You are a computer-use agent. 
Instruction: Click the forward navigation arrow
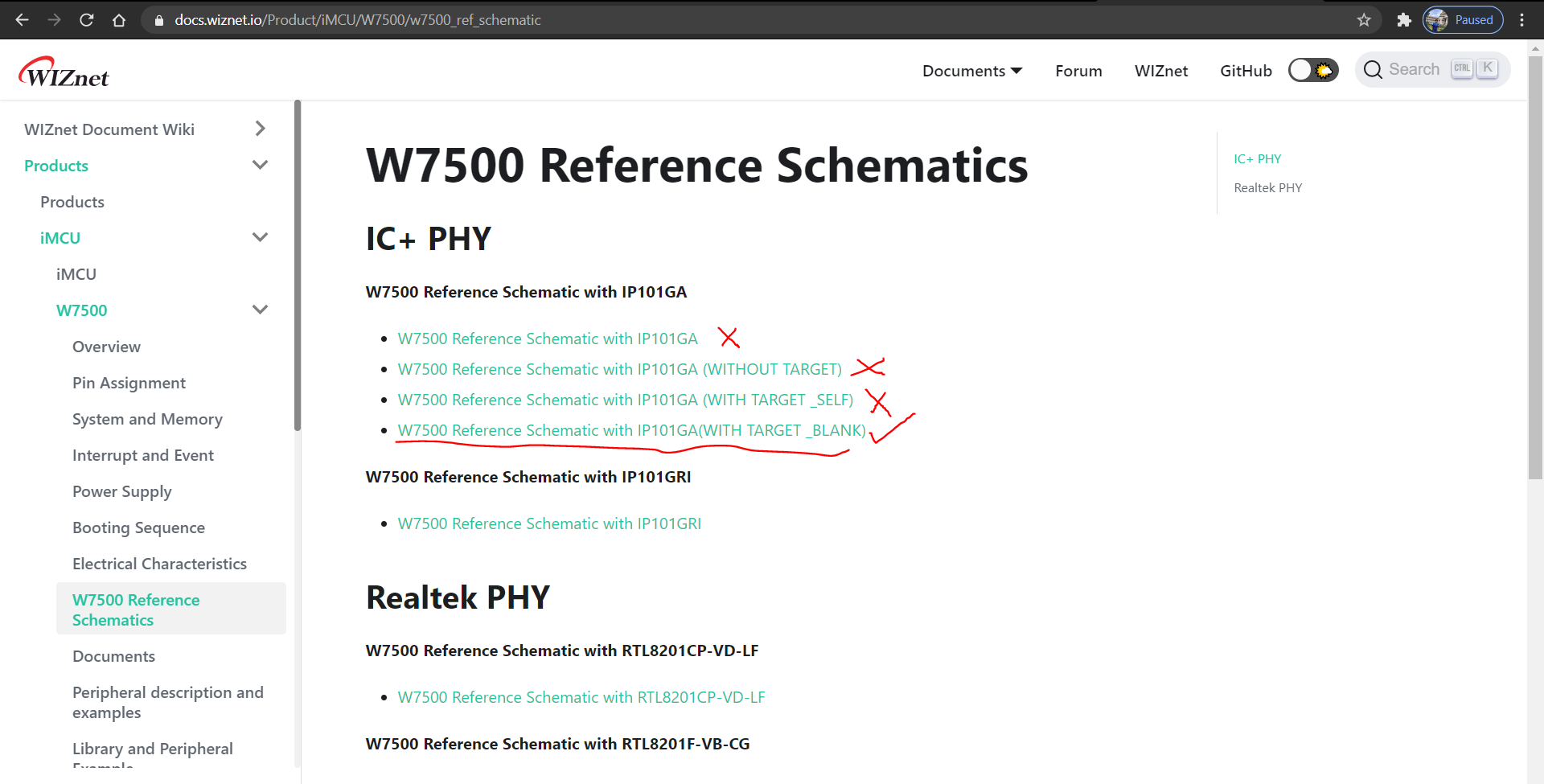pos(54,19)
